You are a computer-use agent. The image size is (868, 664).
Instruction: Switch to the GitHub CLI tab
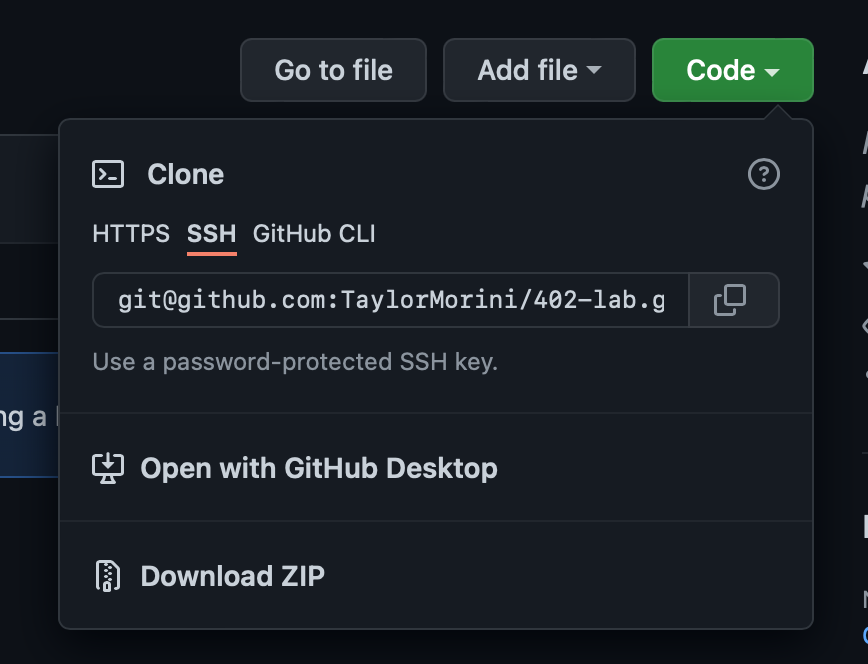(314, 234)
